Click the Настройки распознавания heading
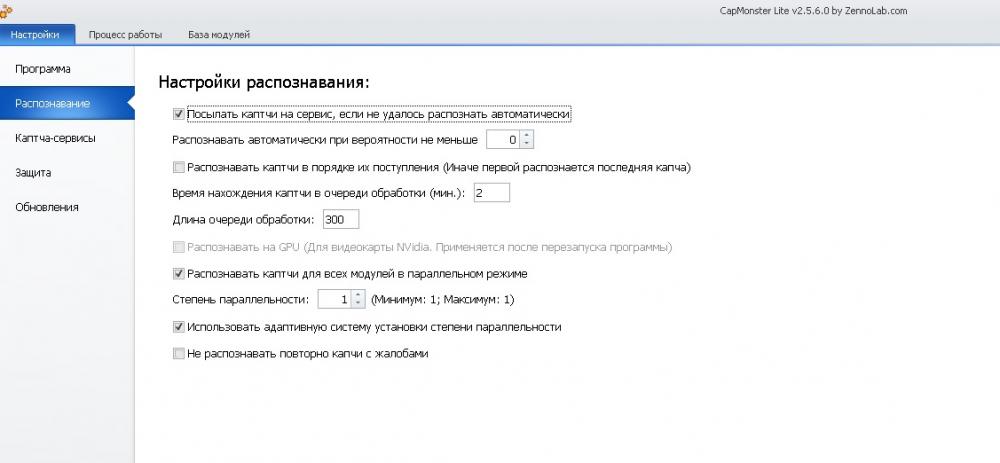This screenshot has height=463, width=1000. coord(264,82)
